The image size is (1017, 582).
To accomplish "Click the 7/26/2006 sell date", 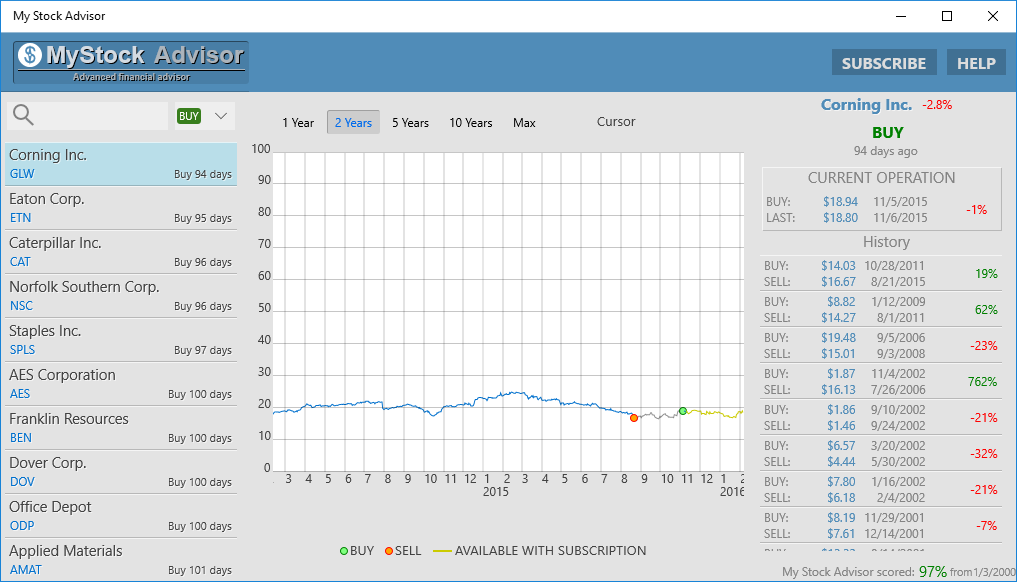I will tap(898, 389).
